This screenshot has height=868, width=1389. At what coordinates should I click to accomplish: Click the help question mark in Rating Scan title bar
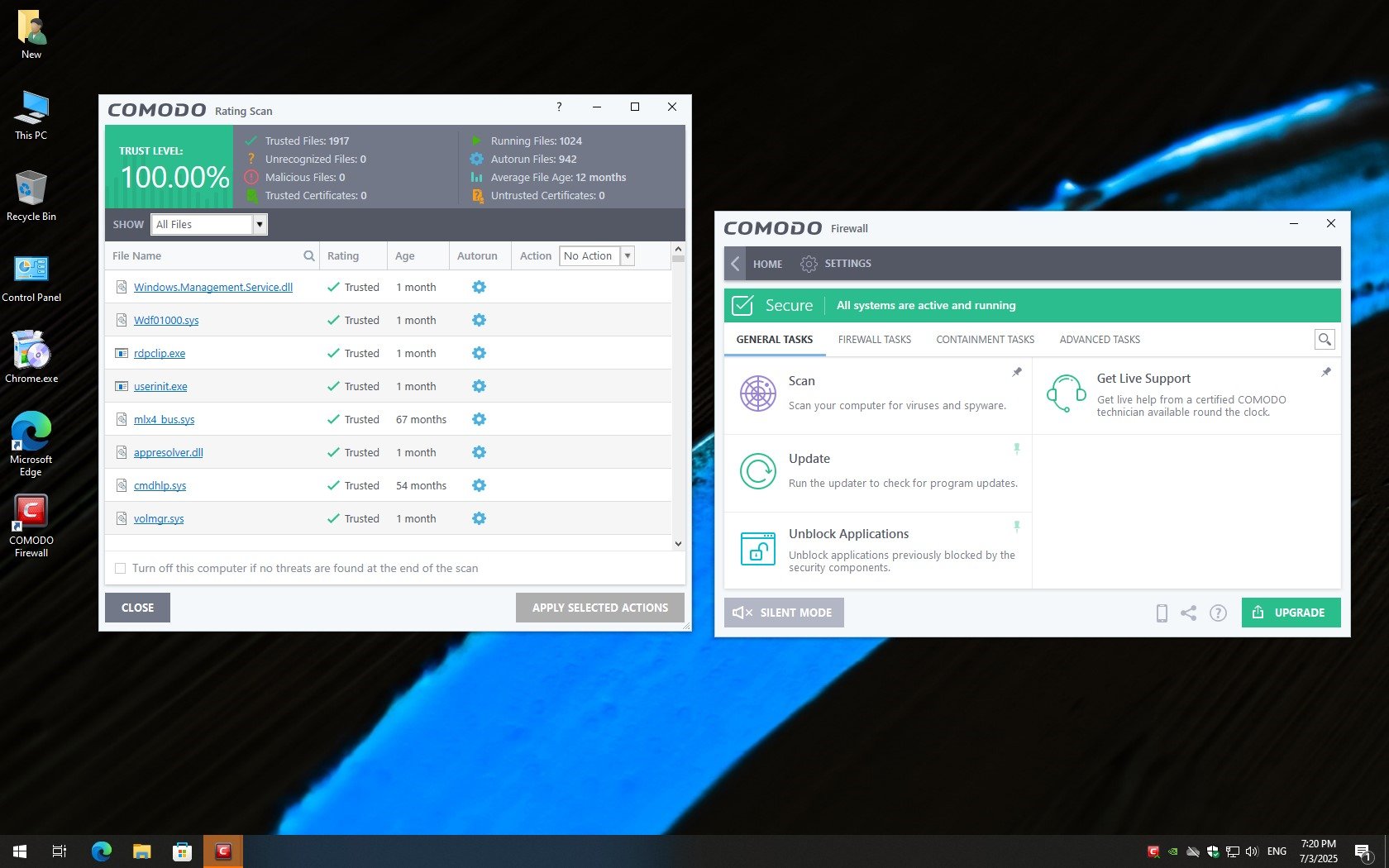(559, 107)
